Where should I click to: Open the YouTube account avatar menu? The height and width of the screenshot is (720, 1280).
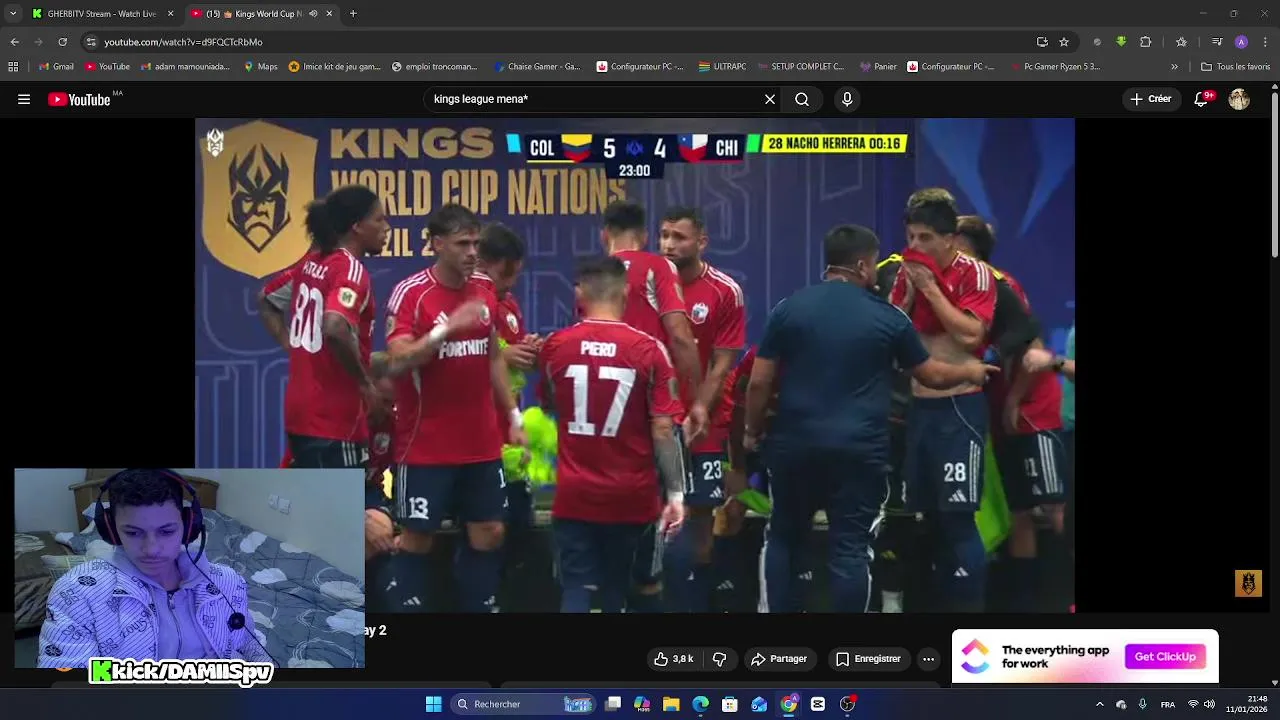[1239, 99]
